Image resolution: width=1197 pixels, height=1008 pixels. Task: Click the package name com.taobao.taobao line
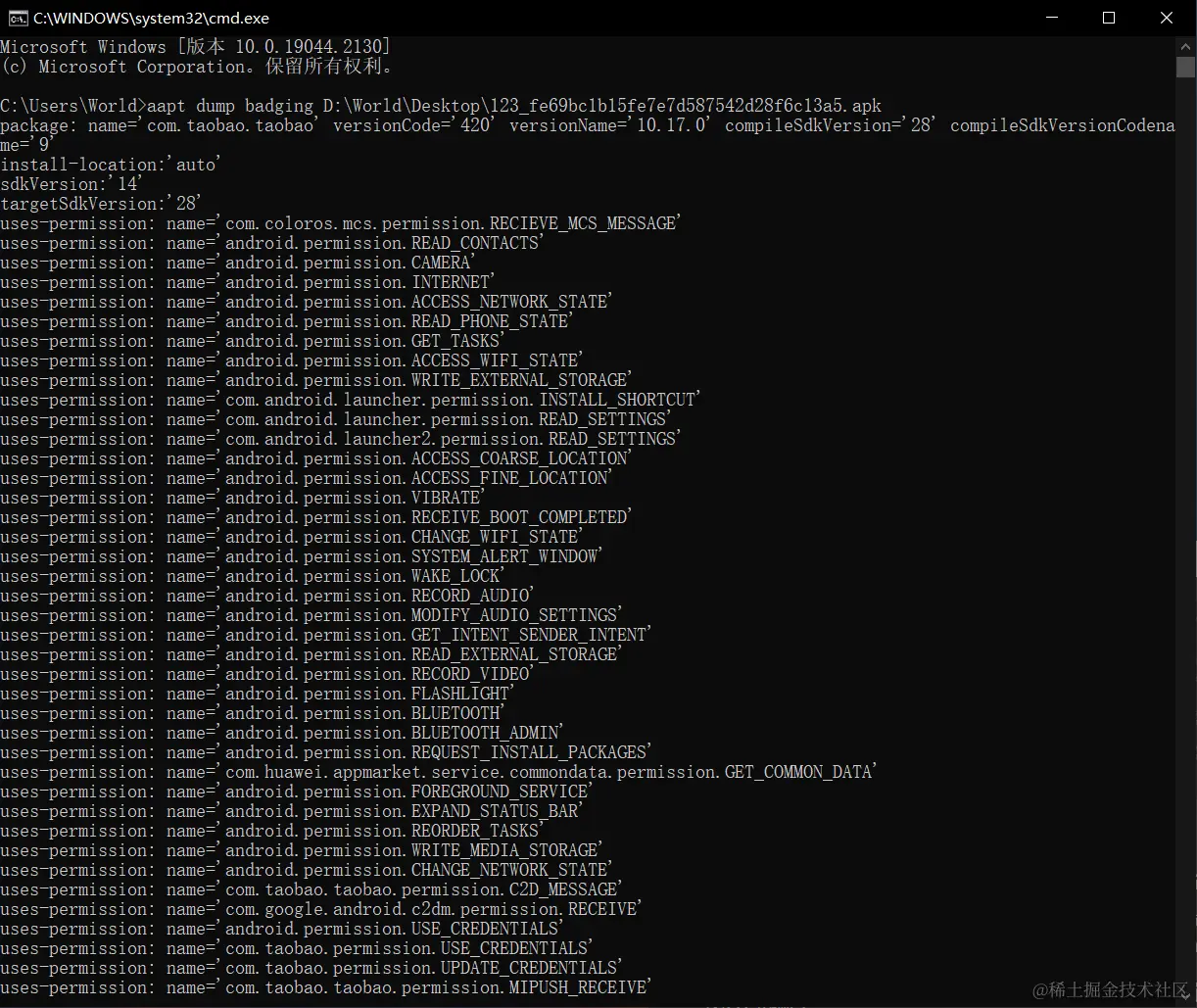point(588,135)
